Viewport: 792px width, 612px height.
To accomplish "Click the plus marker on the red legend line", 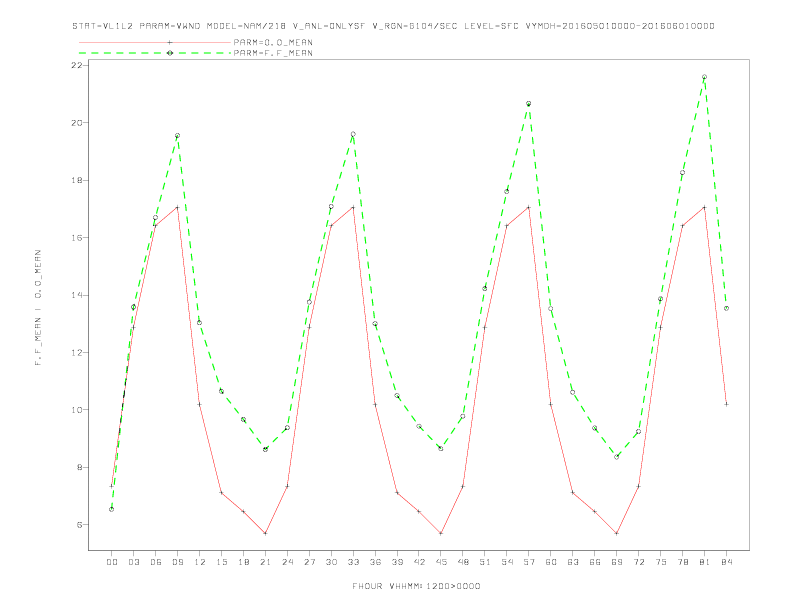I will (x=170, y=42).
